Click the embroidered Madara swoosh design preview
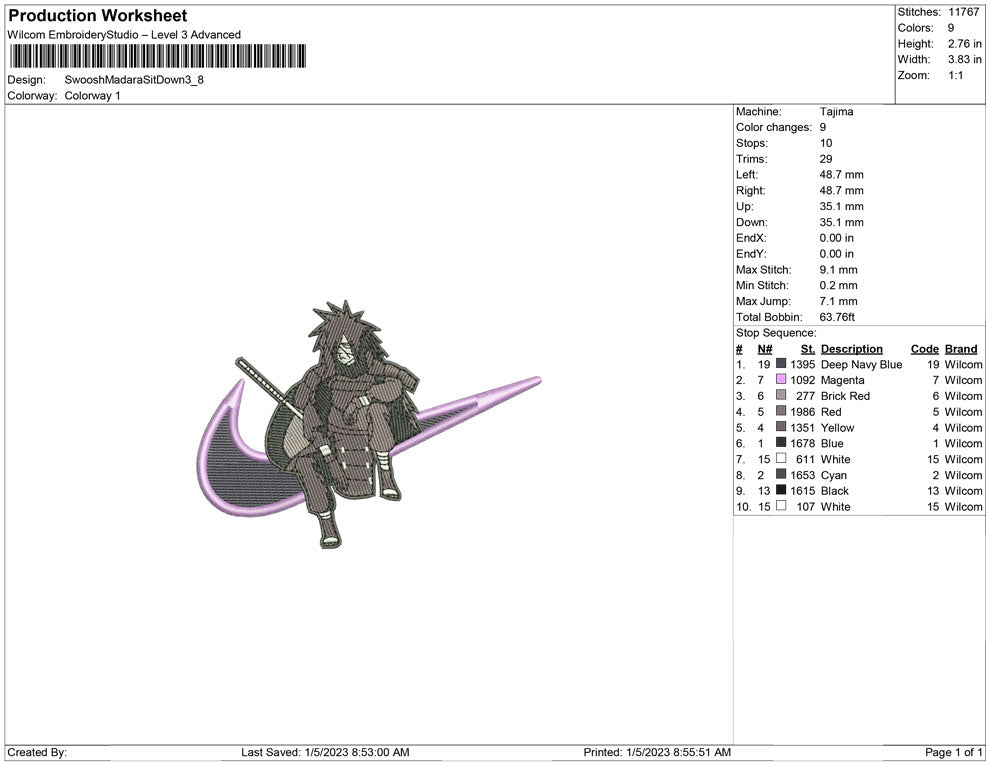Image resolution: width=990 pixels, height=762 pixels. [x=368, y=424]
